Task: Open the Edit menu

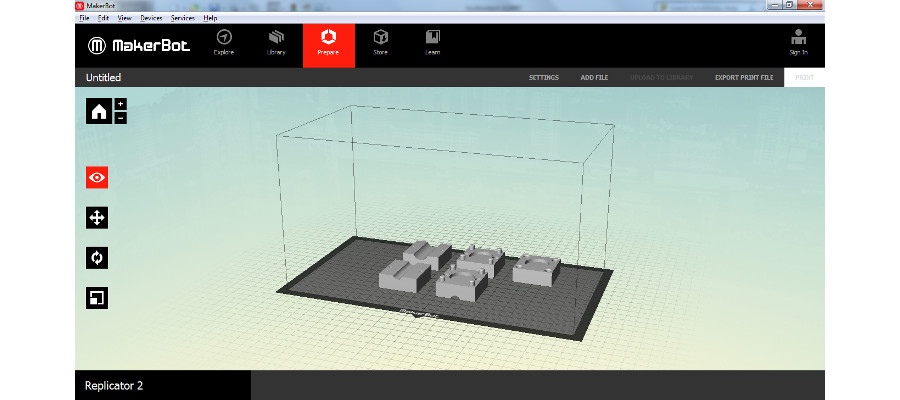Action: pos(103,18)
